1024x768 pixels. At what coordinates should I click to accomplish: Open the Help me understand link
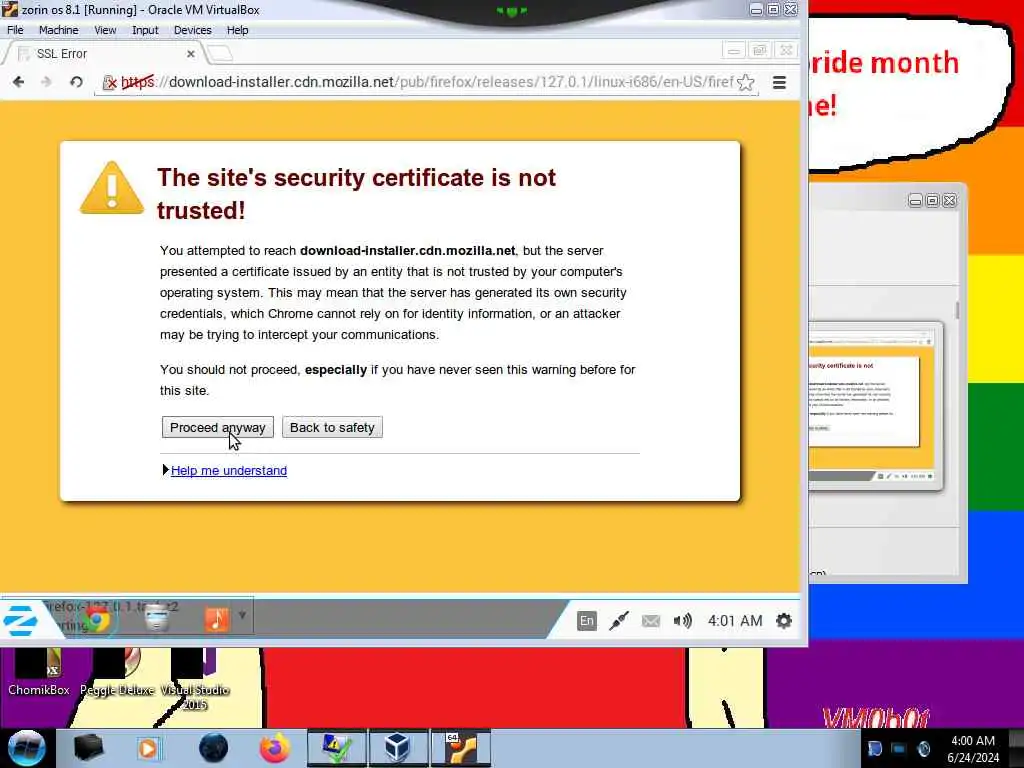[229, 470]
